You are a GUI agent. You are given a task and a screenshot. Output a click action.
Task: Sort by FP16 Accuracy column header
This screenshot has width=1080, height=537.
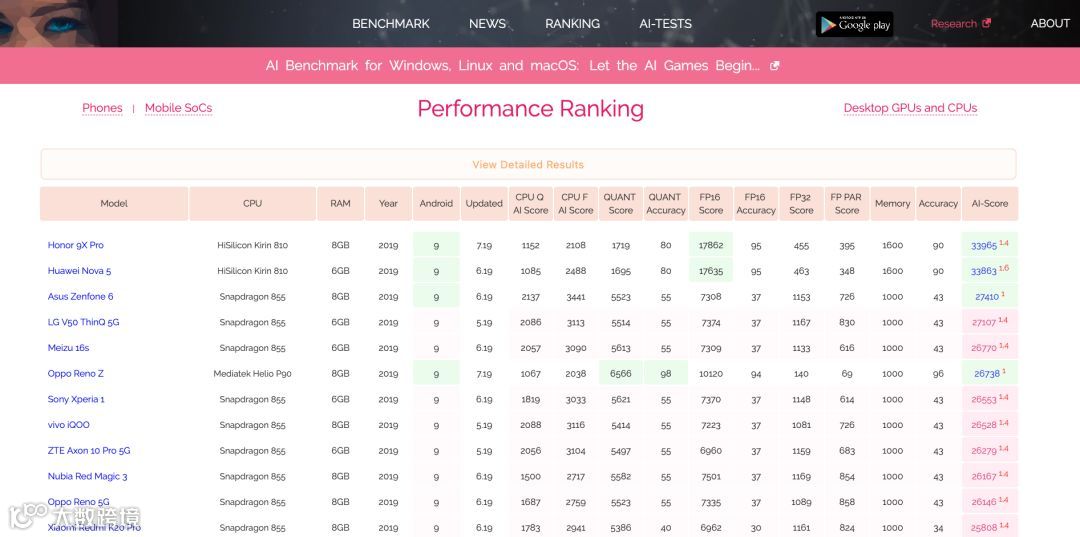click(756, 204)
